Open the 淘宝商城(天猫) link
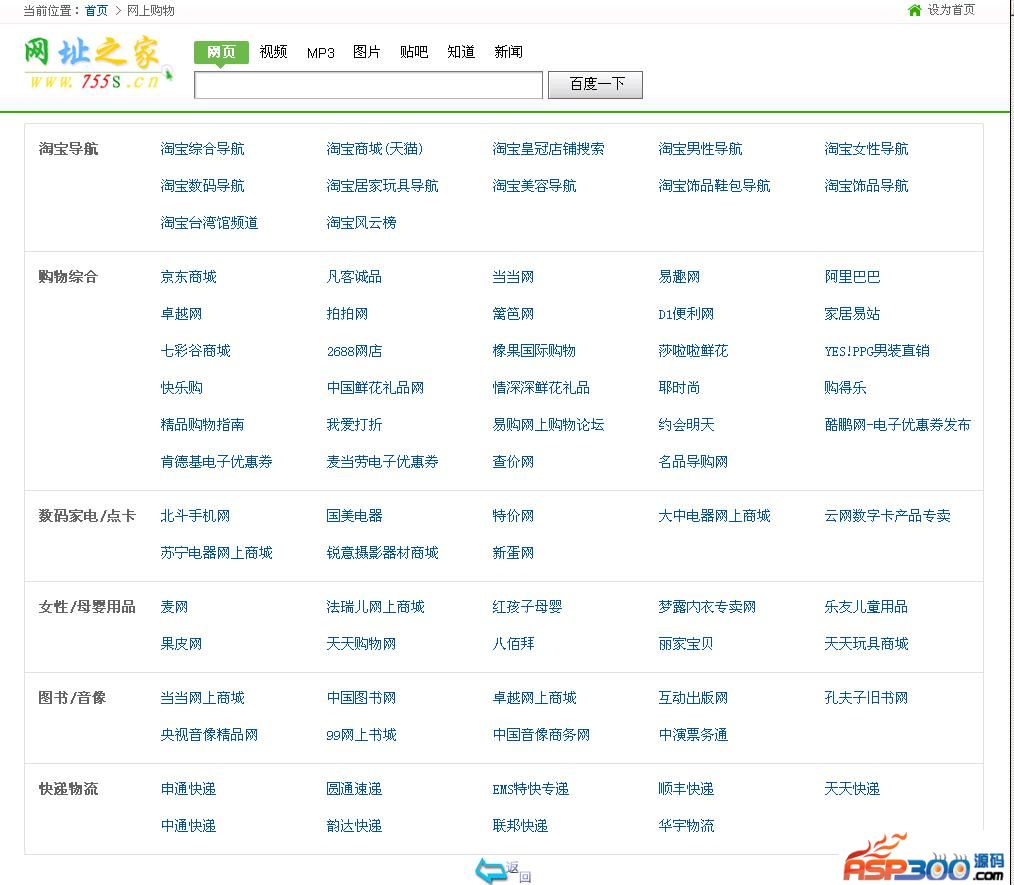This screenshot has height=885, width=1014. 375,149
